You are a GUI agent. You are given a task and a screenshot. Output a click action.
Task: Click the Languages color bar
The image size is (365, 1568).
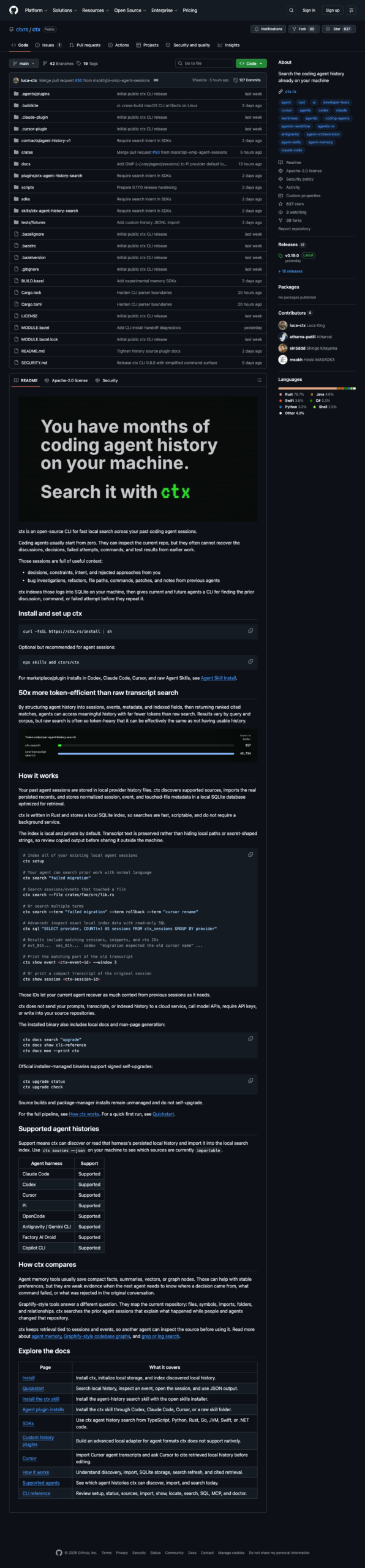tap(317, 388)
